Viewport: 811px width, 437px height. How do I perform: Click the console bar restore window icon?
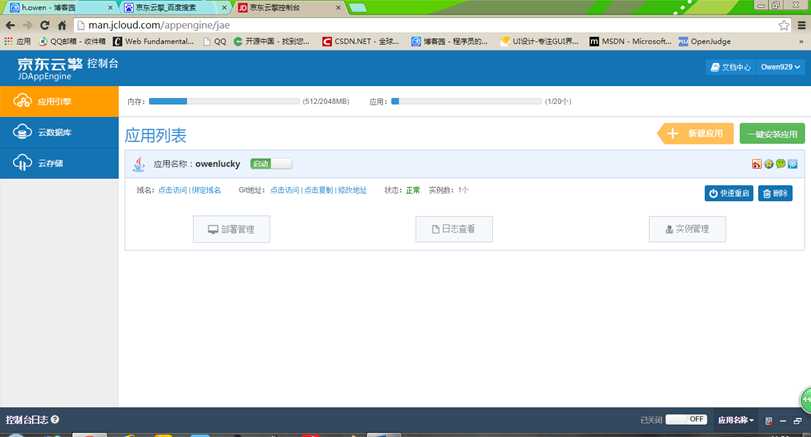tap(798, 421)
